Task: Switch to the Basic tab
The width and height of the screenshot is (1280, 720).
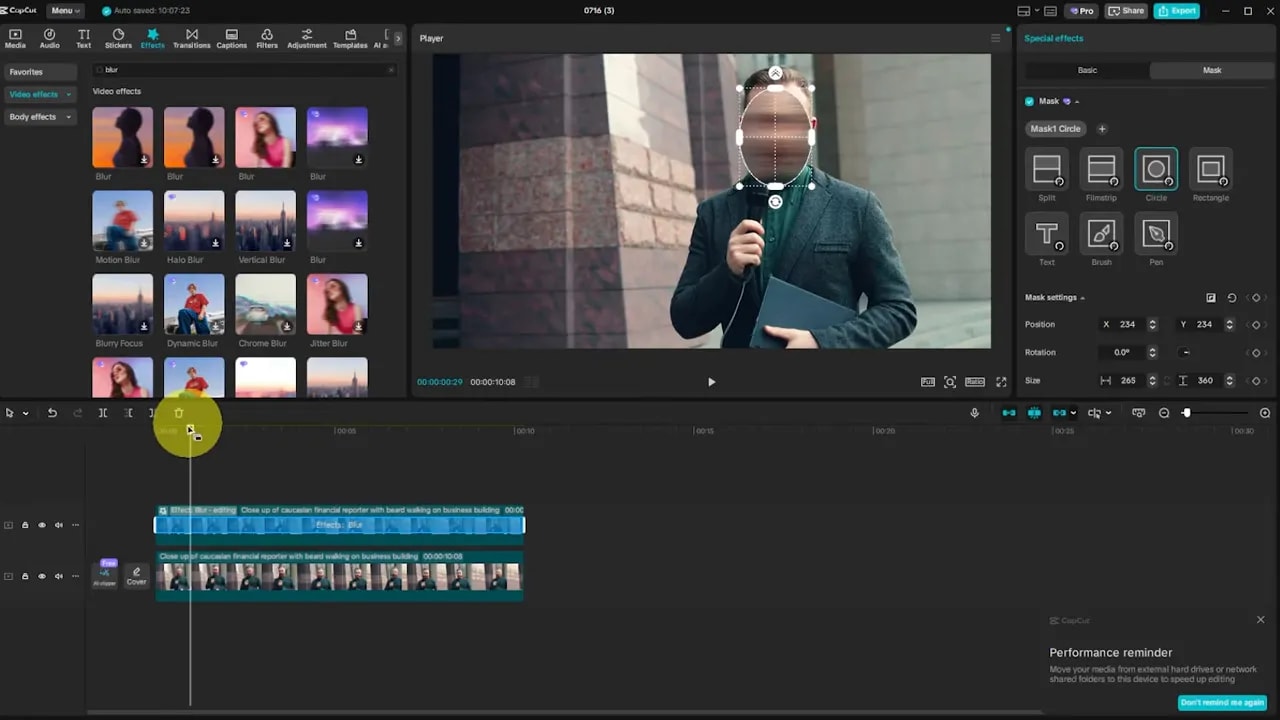Action: (x=1087, y=70)
